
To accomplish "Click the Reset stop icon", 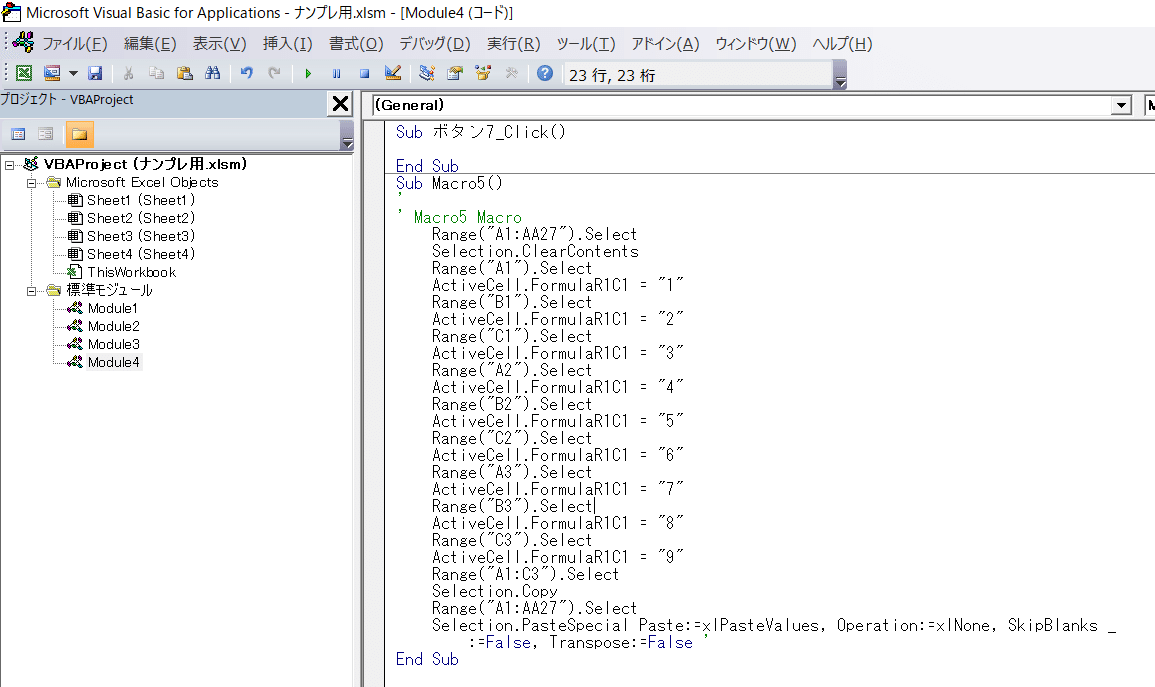I will 365,74.
